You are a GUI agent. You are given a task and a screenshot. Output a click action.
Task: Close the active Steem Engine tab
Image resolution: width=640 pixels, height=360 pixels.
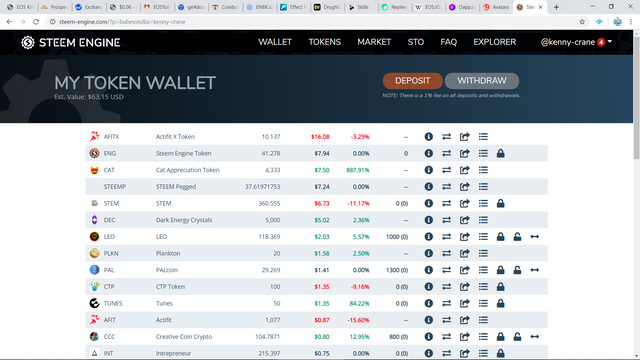[540, 7]
